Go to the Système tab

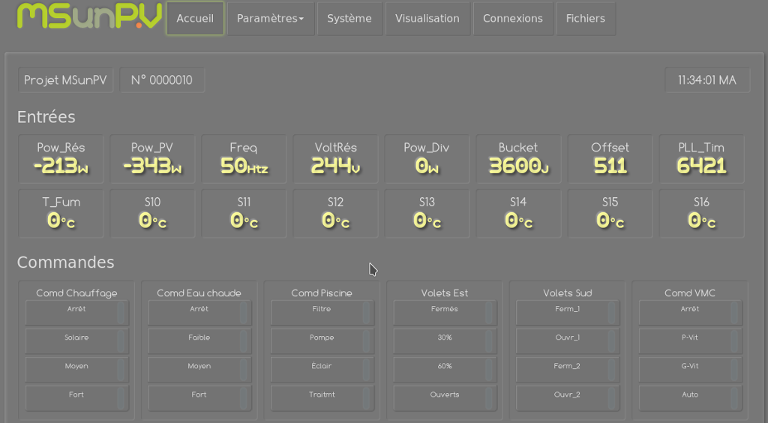point(349,18)
